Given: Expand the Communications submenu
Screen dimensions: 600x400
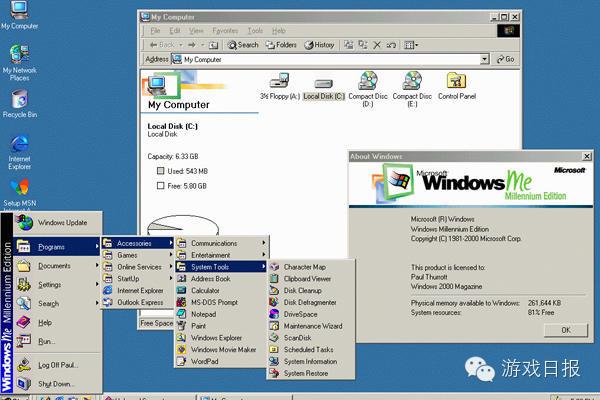Looking at the screenshot, I should coord(222,243).
